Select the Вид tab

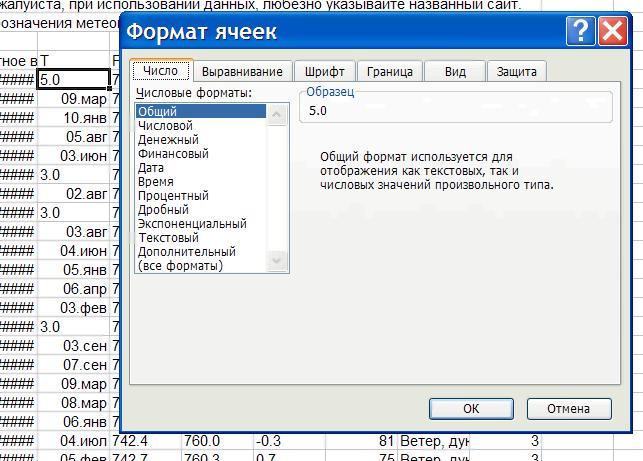(x=455, y=71)
